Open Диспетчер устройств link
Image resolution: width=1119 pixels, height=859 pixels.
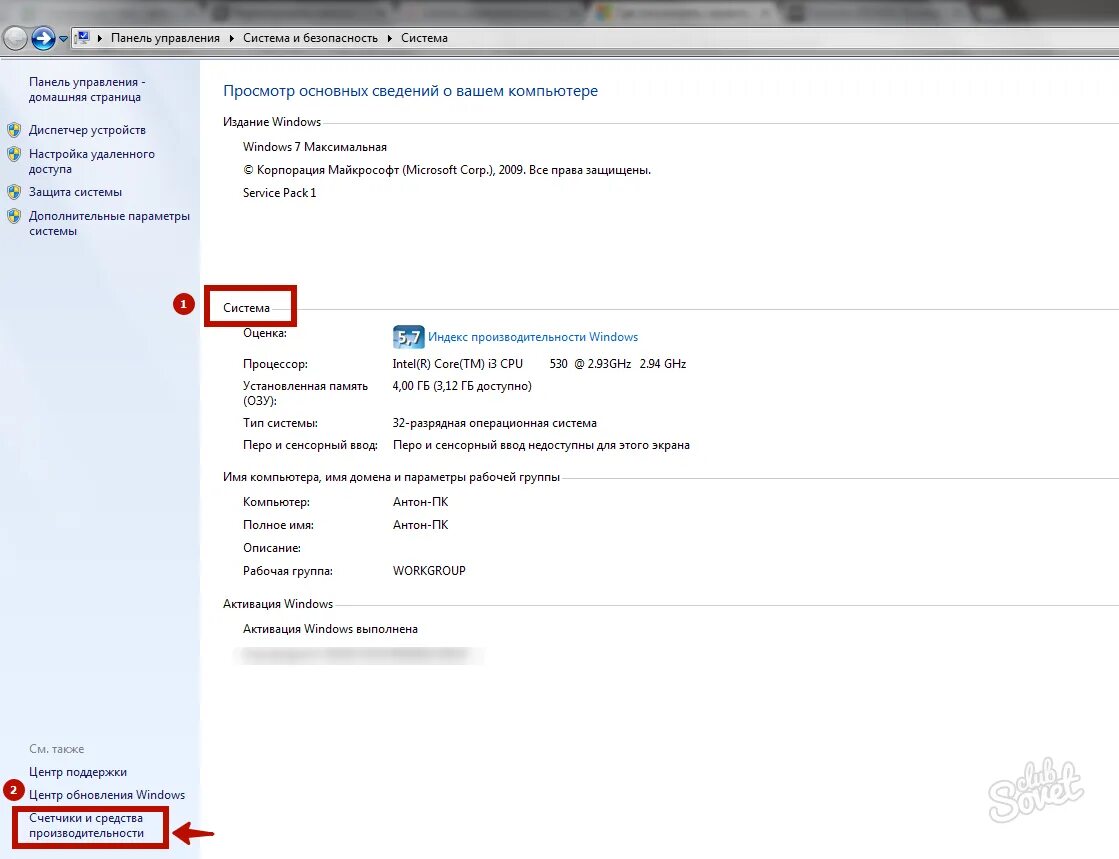click(87, 130)
